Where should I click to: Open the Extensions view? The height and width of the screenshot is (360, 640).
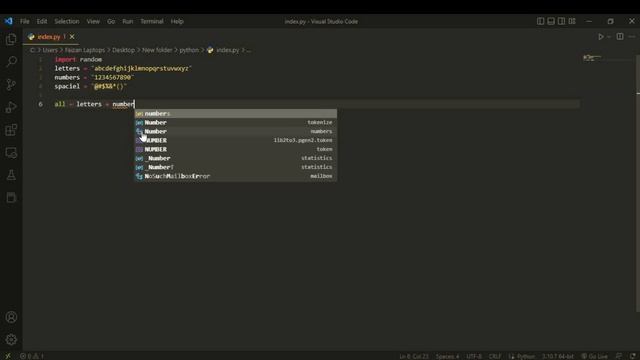pos(11,130)
